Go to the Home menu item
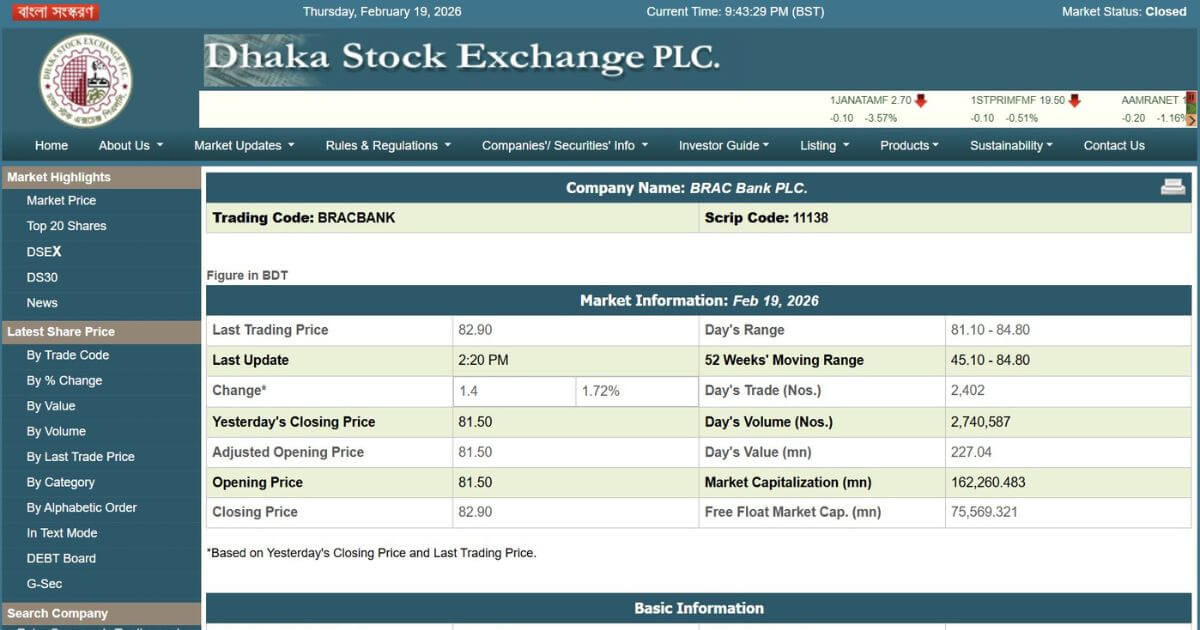Screen dimensions: 1200x630 point(52,146)
